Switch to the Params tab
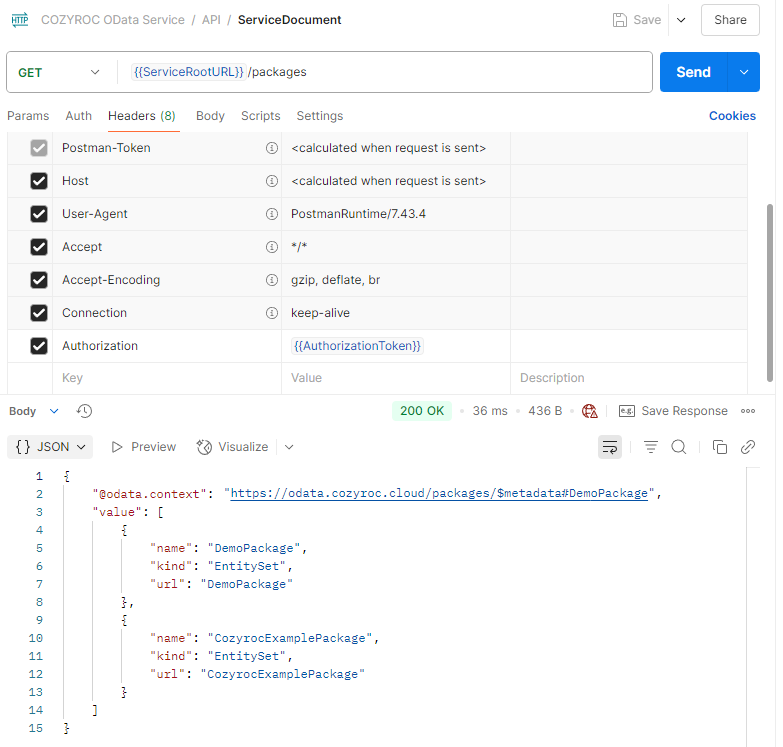The image size is (783, 747). (x=28, y=116)
